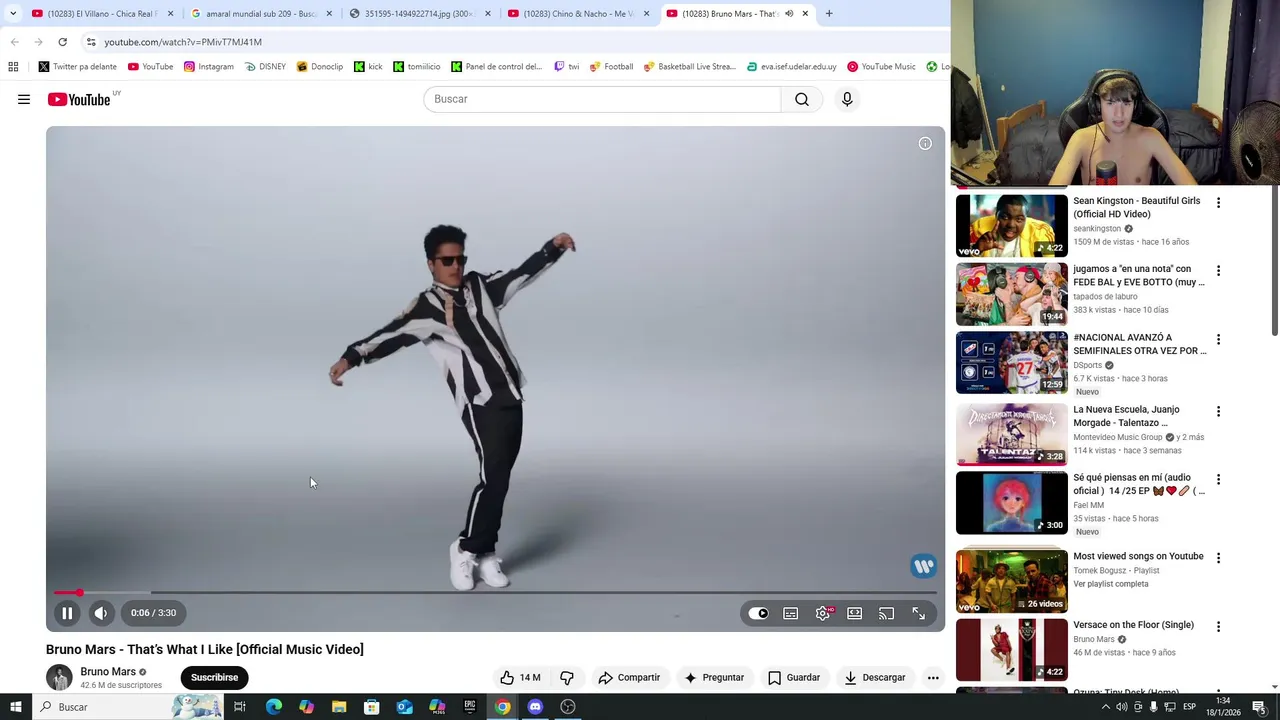Image resolution: width=1280 pixels, height=720 pixels.
Task: Open the video info card icon
Action: pyautogui.click(x=925, y=144)
